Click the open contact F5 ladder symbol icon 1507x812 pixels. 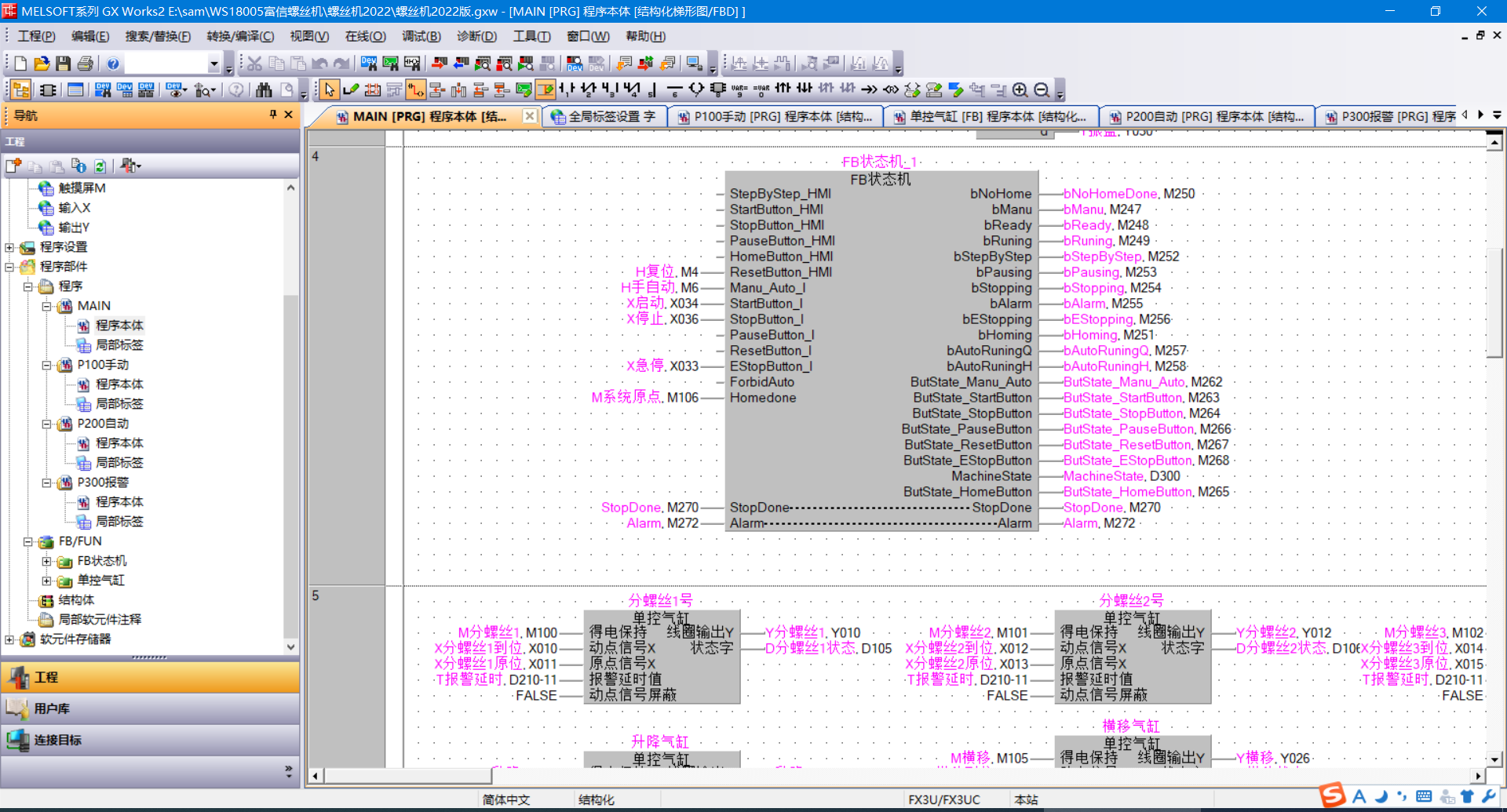point(567,90)
